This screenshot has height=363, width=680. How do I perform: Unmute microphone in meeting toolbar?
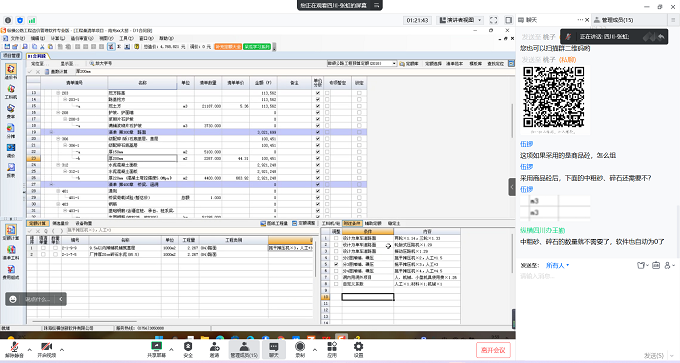click(x=14, y=349)
